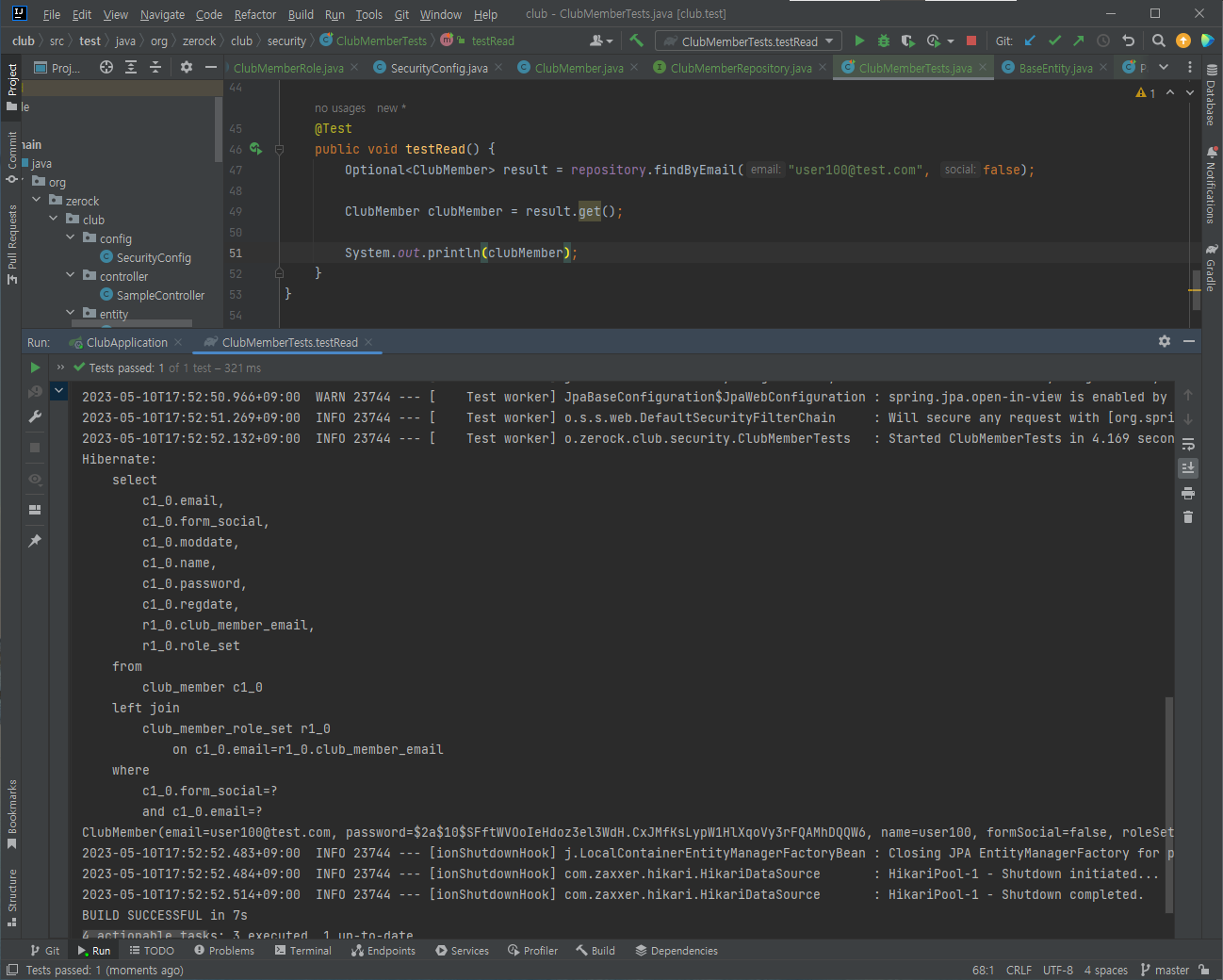
Task: Rollback changes with the undo arrow
Action: point(1128,41)
